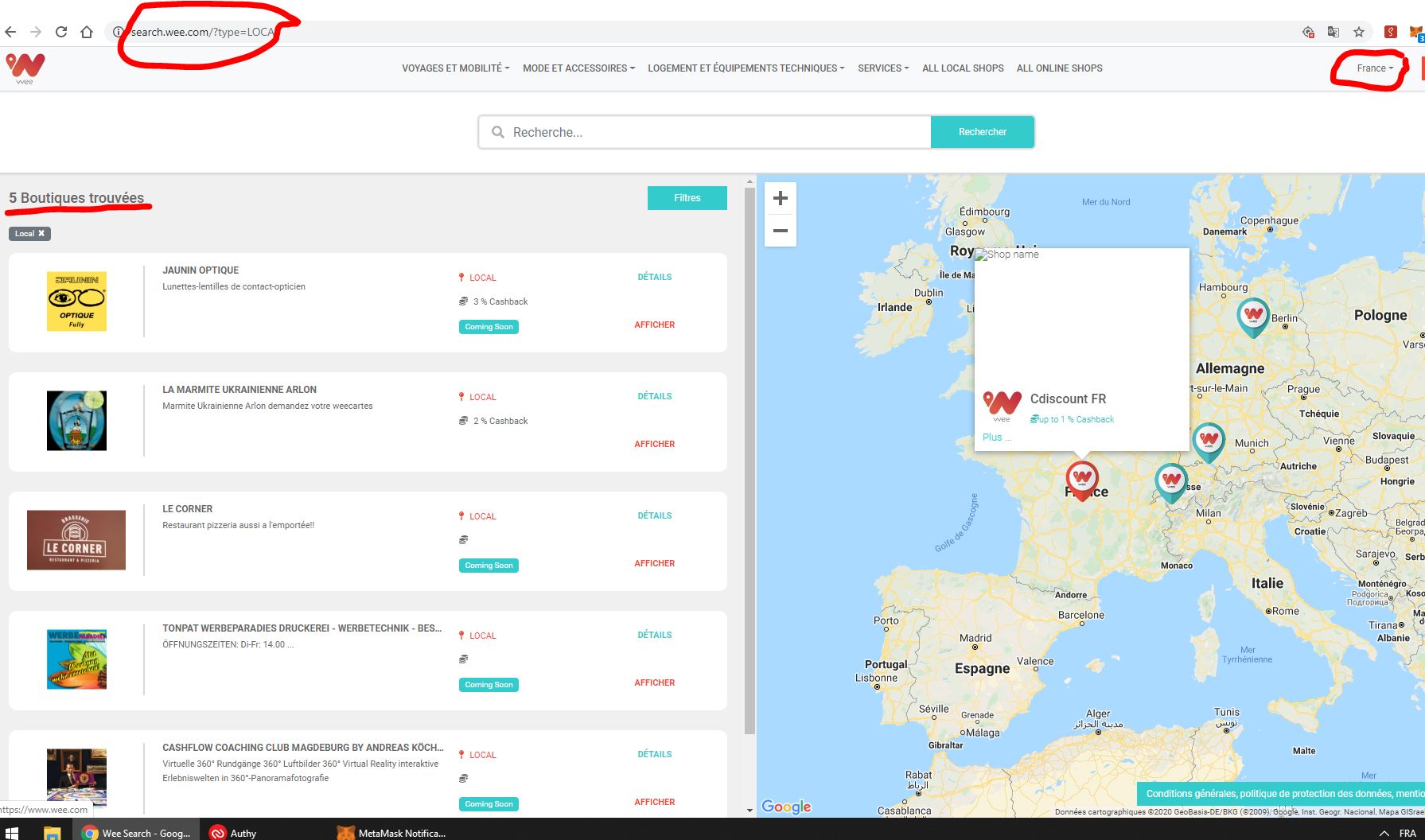1425x840 pixels.
Task: Click Tonpat Werbeparadies logo thumbnail
Action: [76, 659]
